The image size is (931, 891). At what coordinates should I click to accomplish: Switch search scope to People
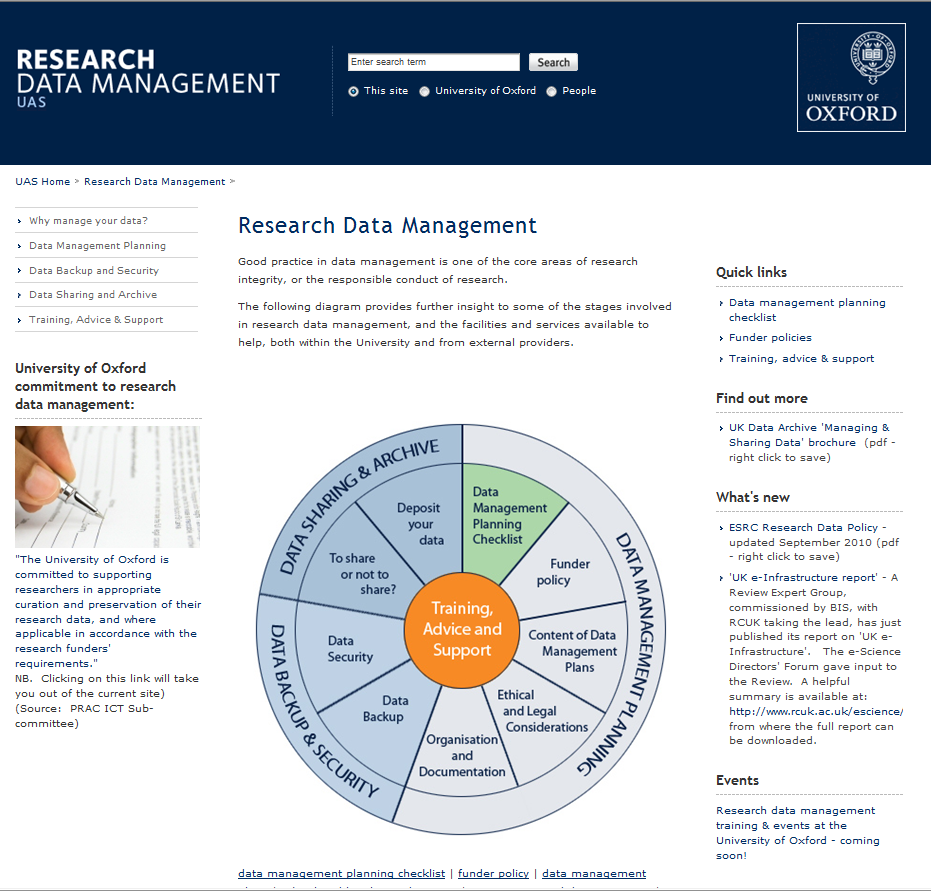[x=551, y=90]
